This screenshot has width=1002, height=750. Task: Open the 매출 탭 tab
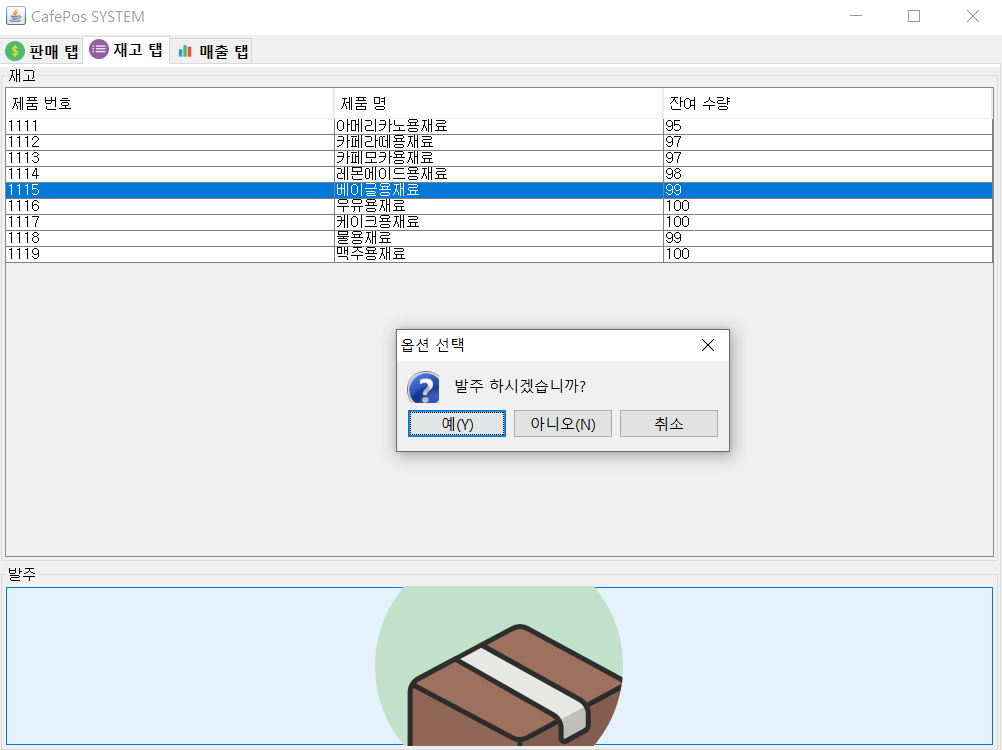[x=212, y=51]
